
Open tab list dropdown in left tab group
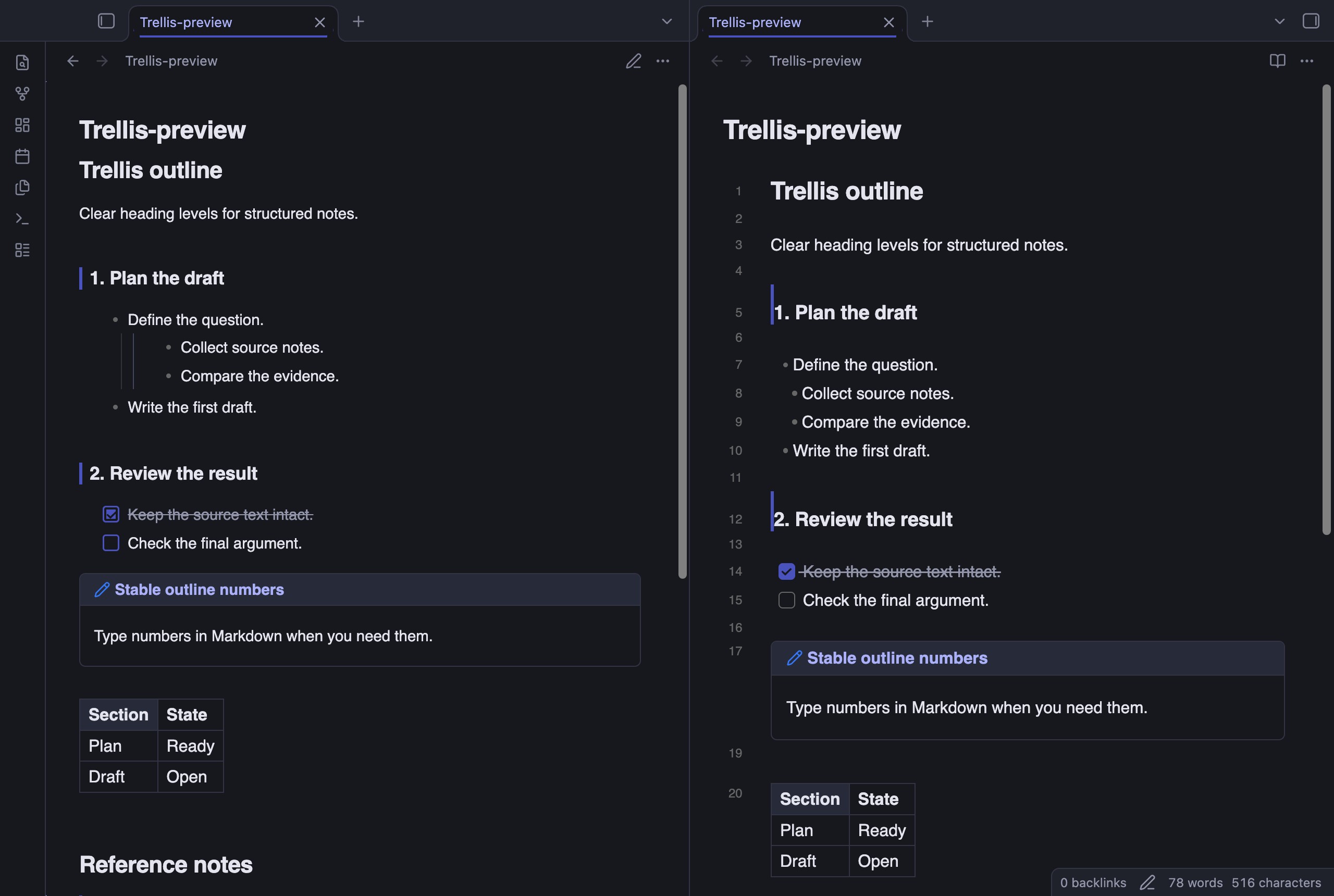point(666,22)
